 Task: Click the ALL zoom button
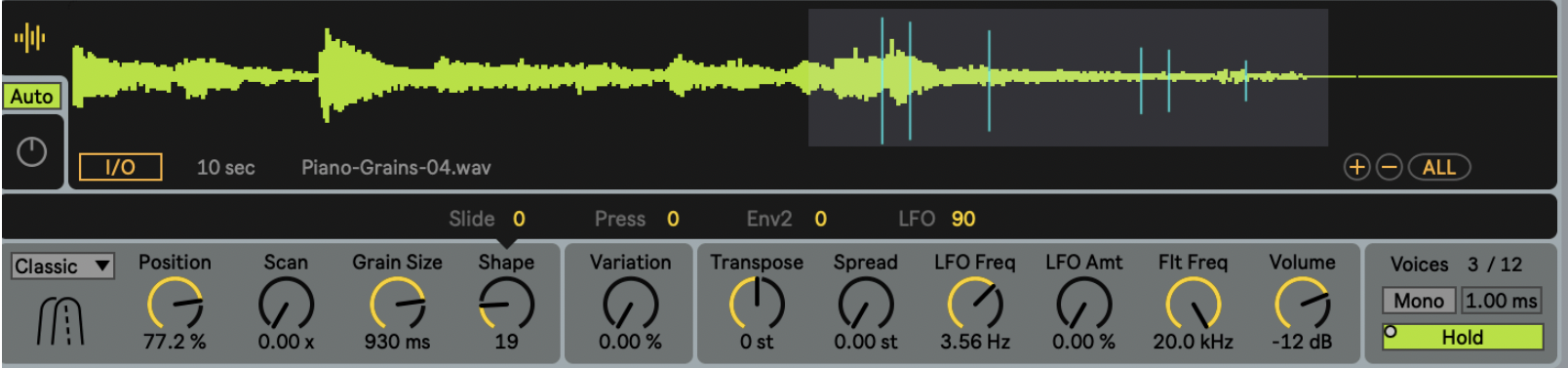[x=1439, y=168]
